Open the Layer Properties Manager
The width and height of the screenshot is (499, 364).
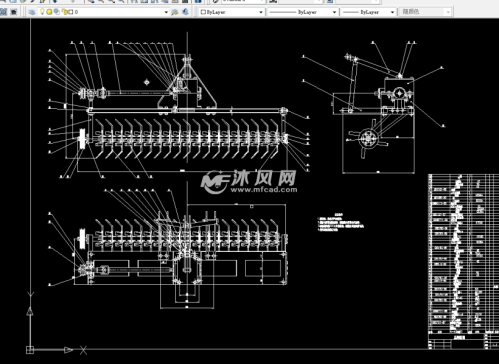[x=32, y=12]
